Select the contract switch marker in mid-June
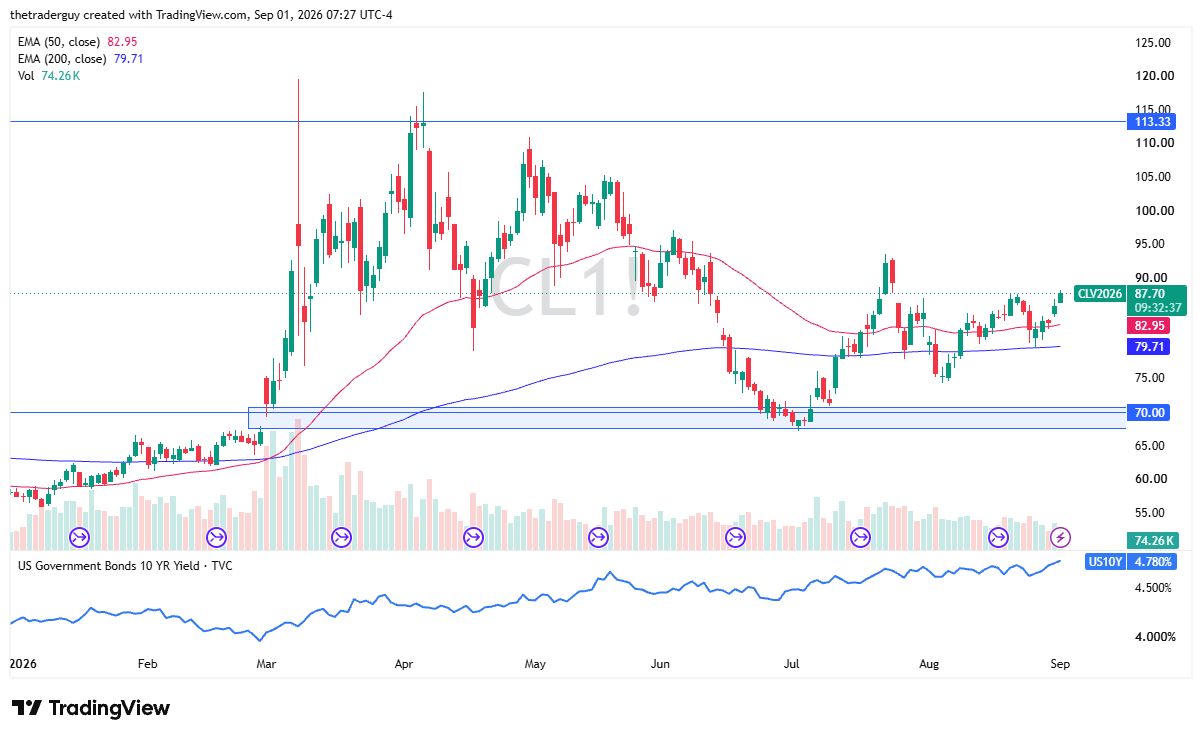This screenshot has width=1202, height=738. pos(735,538)
